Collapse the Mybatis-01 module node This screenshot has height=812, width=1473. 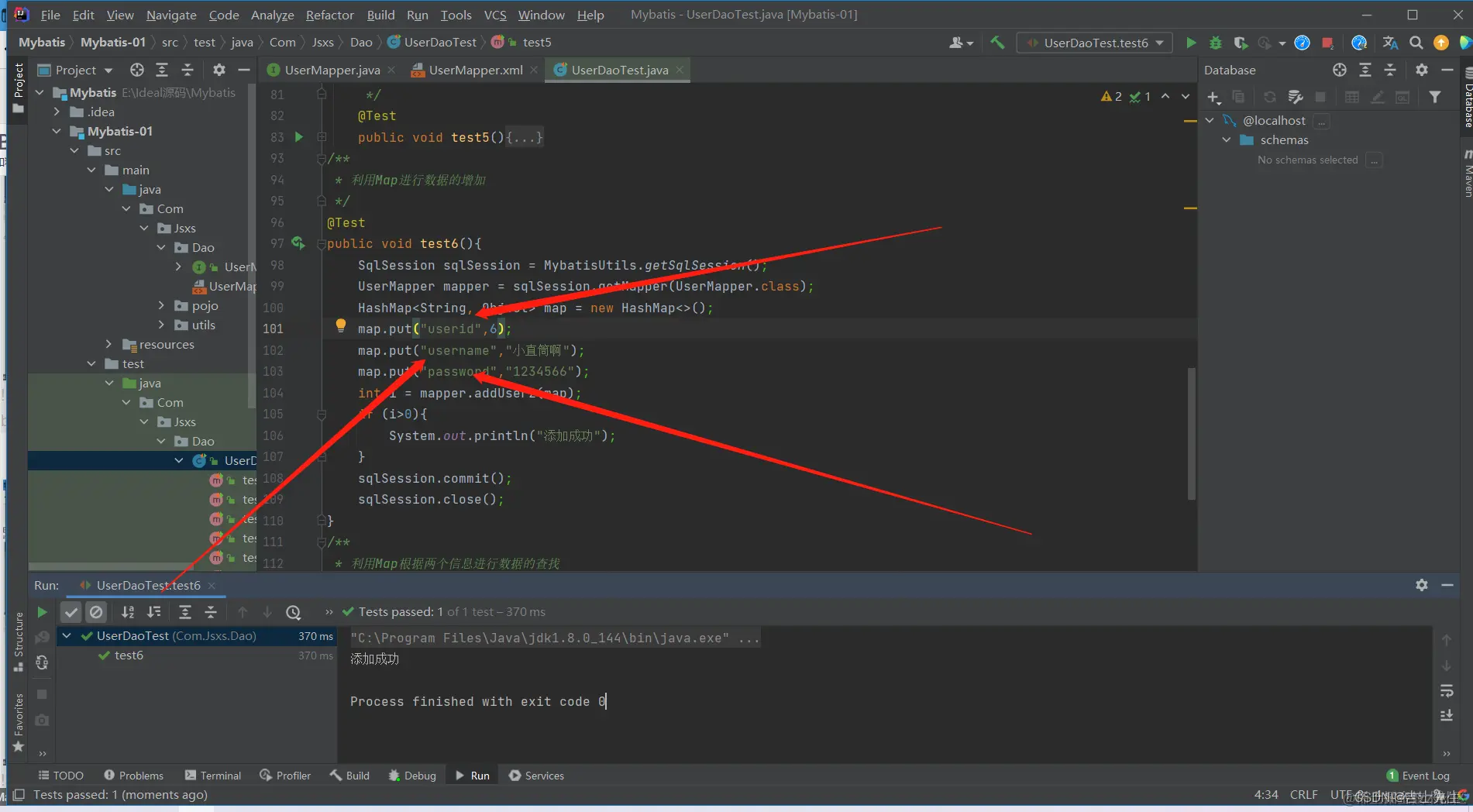(x=57, y=131)
